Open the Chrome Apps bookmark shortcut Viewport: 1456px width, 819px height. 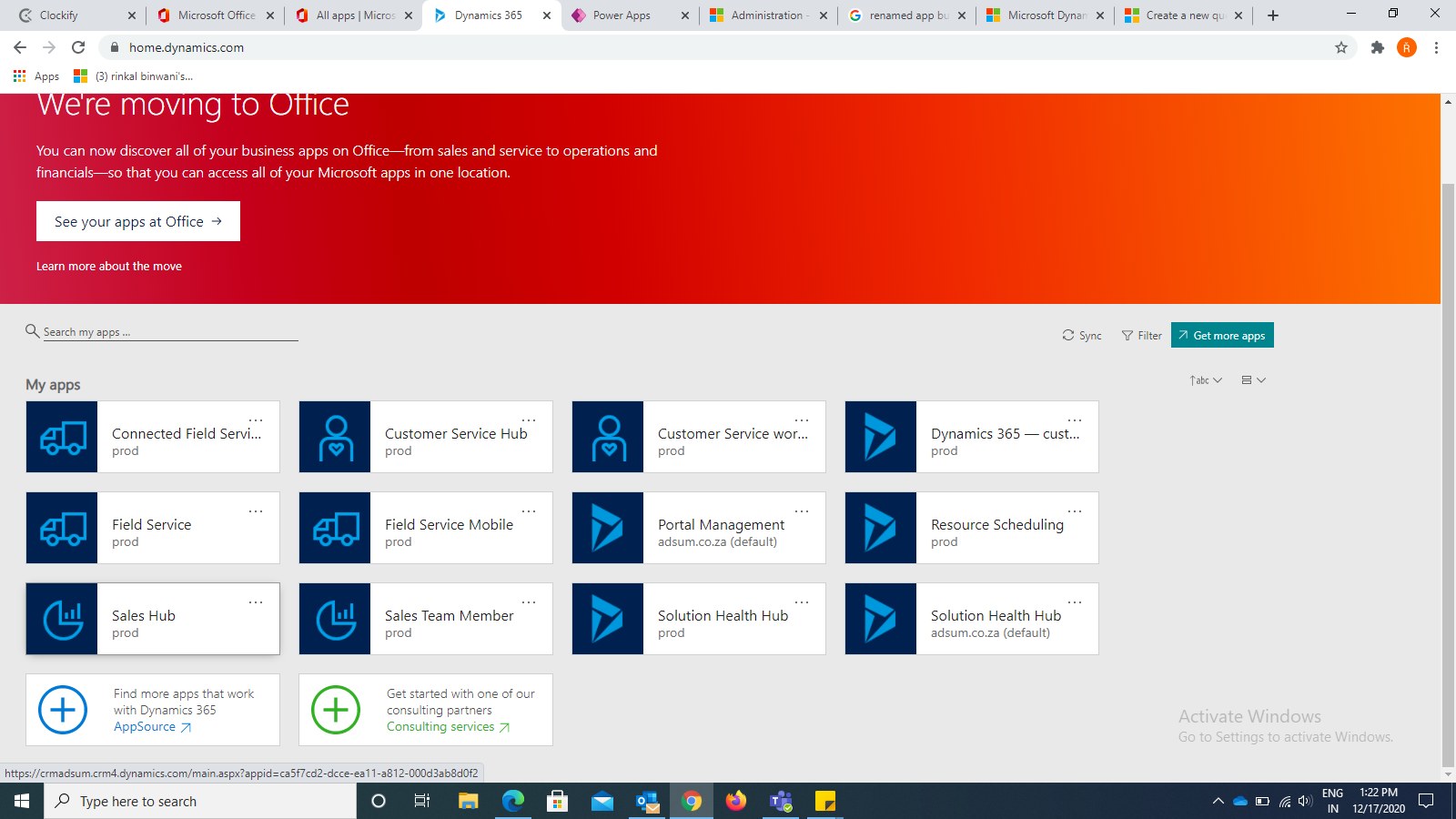[36, 76]
